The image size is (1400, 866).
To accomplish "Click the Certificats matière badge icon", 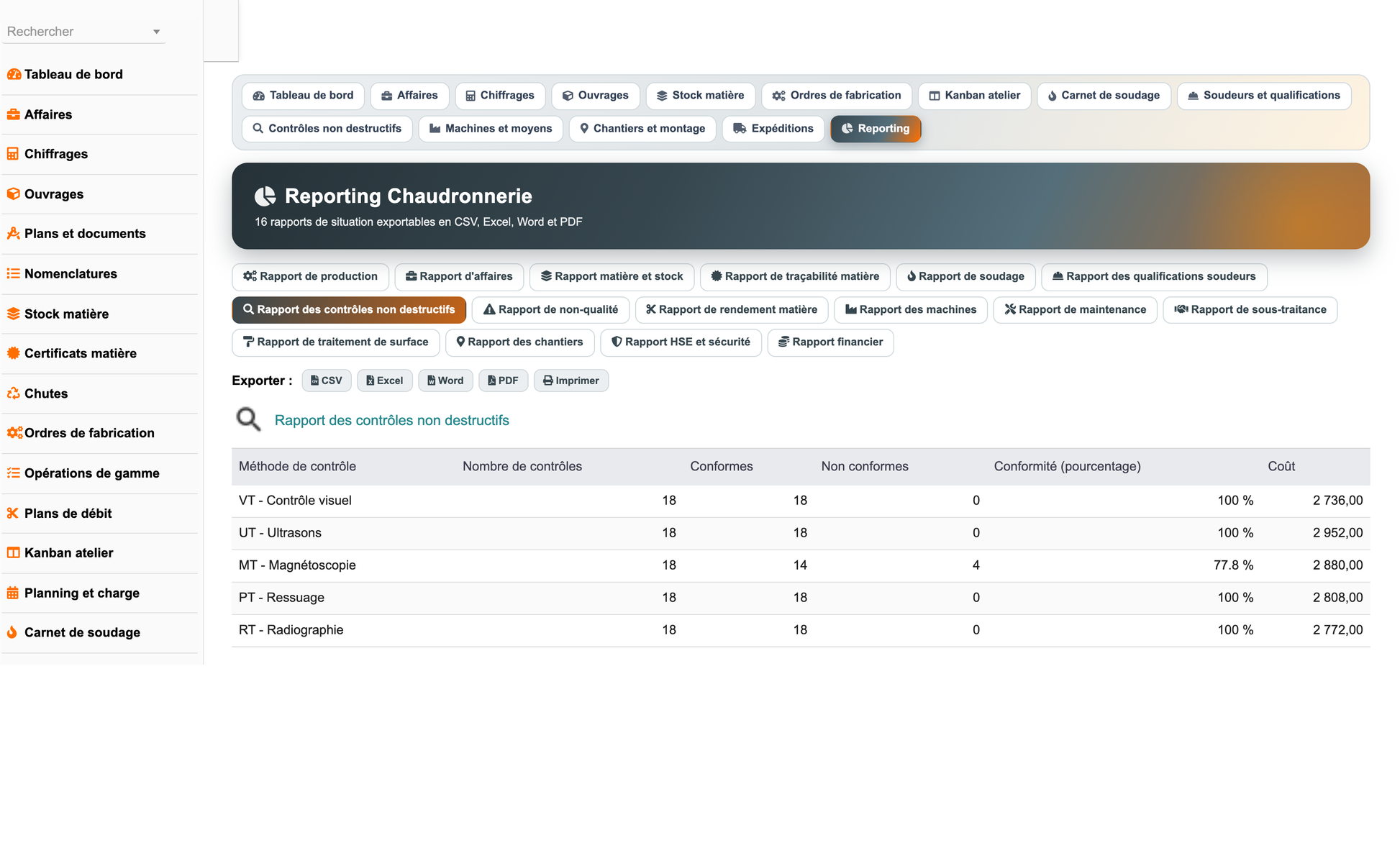I will tap(13, 354).
